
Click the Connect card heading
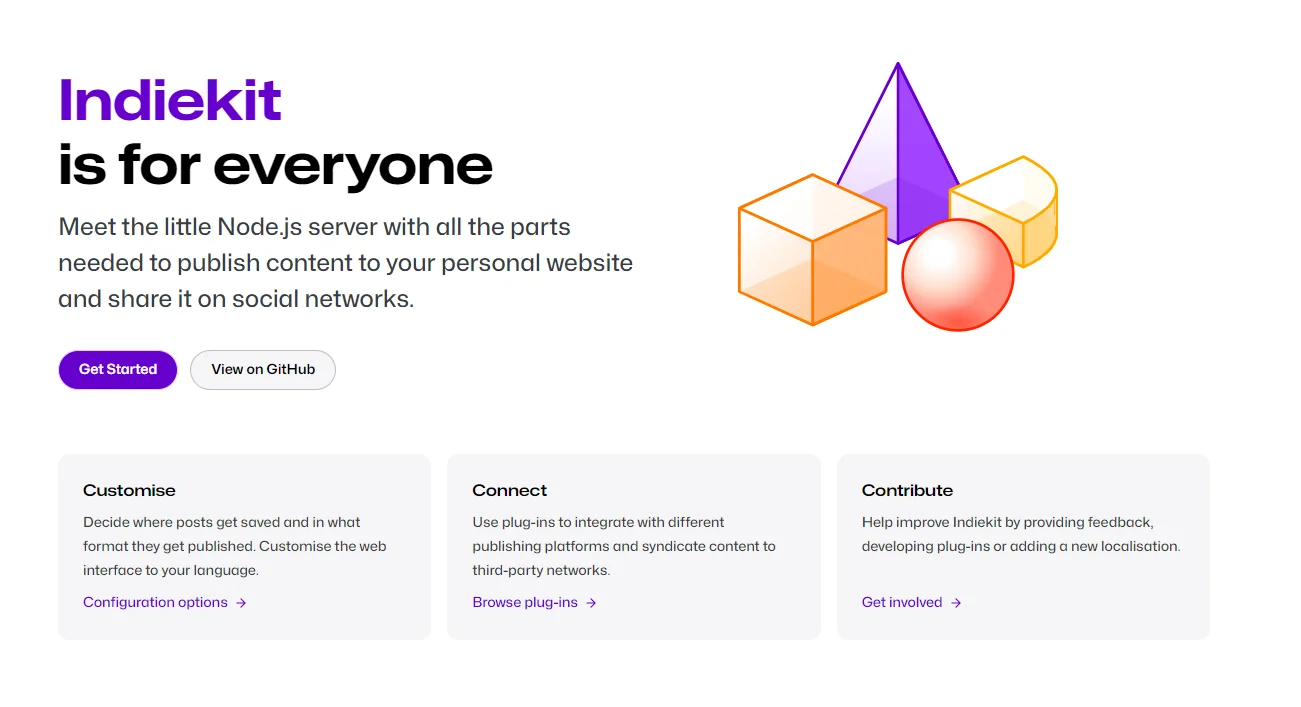[x=510, y=490]
